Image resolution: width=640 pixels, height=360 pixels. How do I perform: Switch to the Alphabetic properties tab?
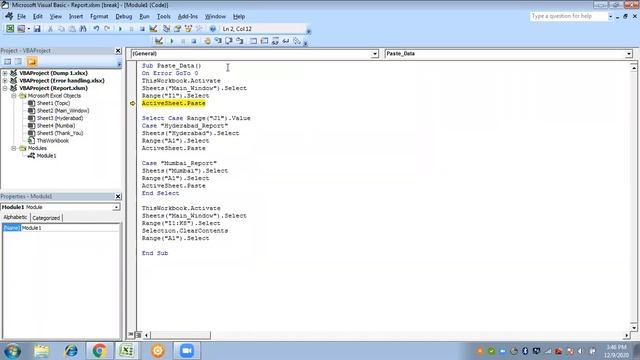pos(16,218)
